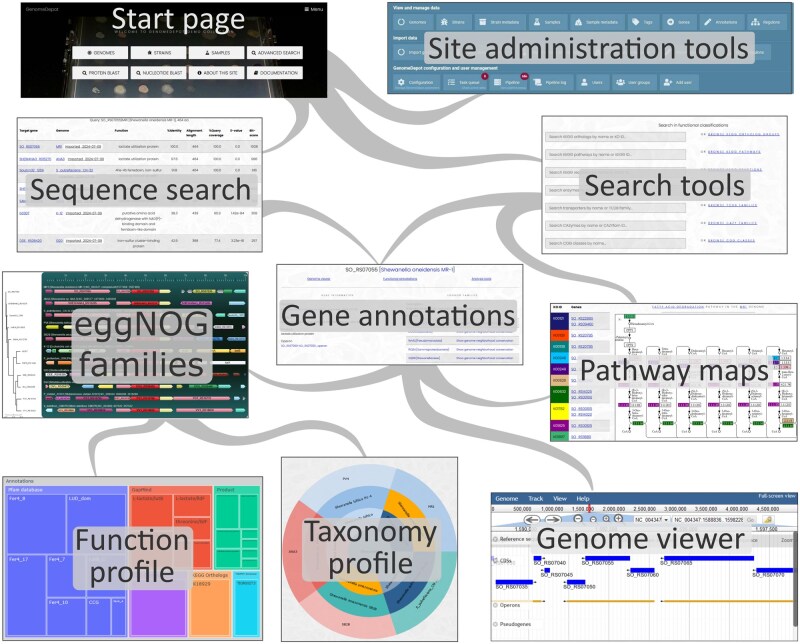Click the Genomes tile in site administration
This screenshot has width=800, height=644.
point(413,22)
